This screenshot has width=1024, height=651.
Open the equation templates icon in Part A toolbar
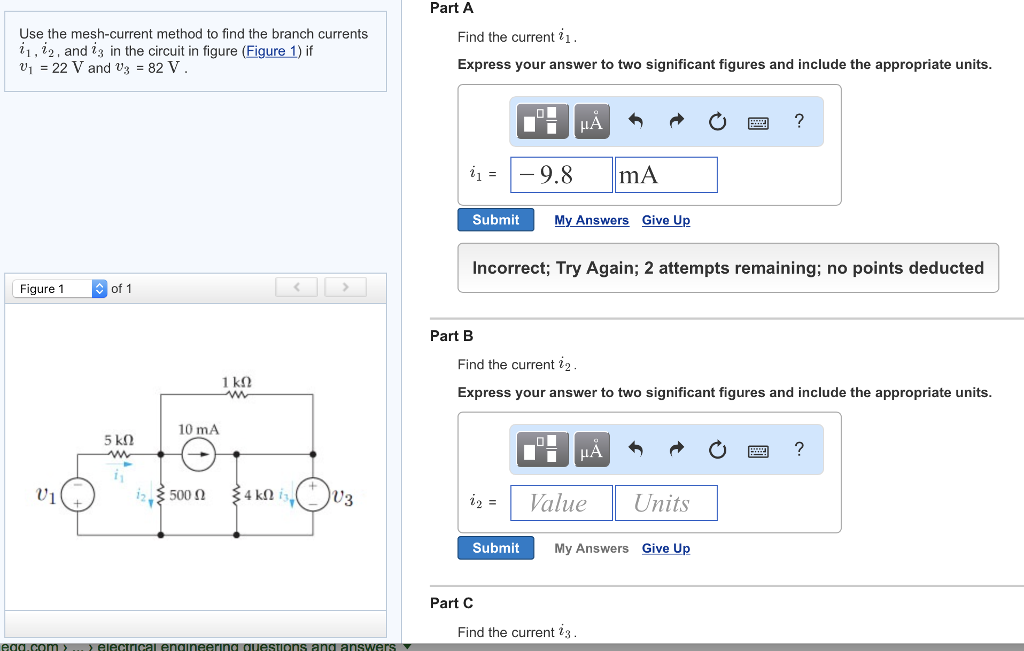coord(541,121)
